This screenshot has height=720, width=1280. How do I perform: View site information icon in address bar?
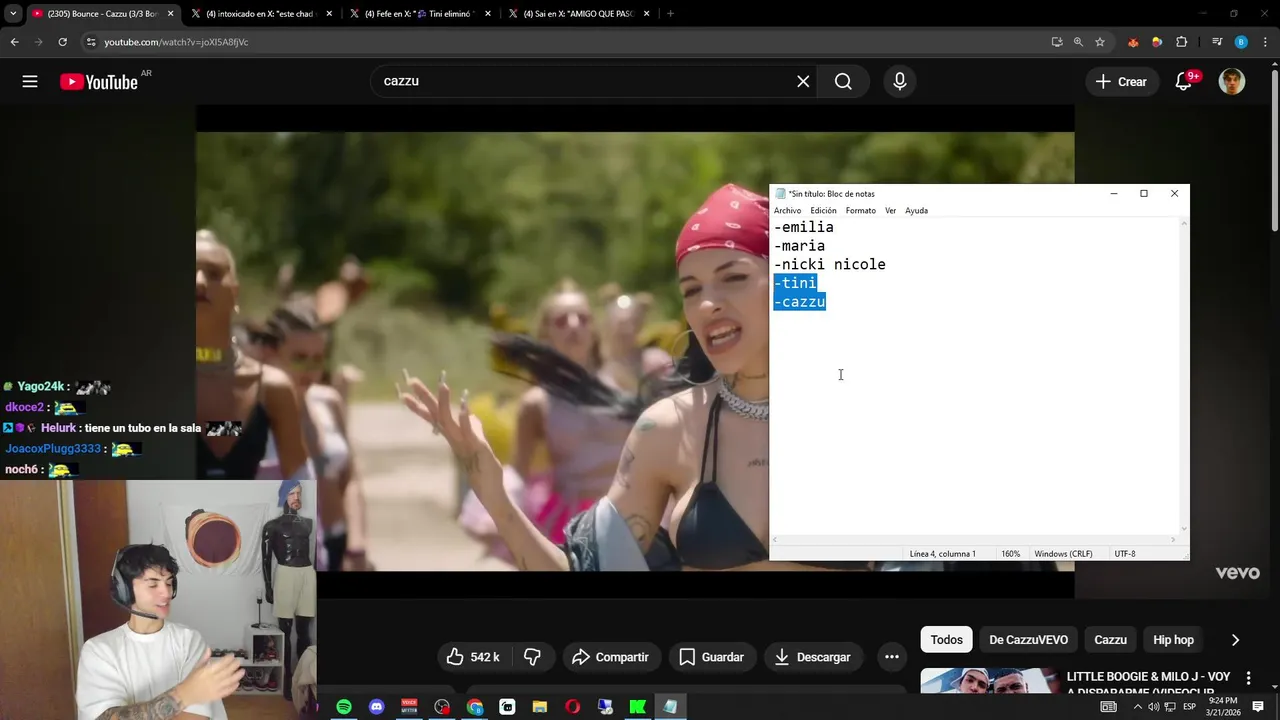tap(91, 42)
